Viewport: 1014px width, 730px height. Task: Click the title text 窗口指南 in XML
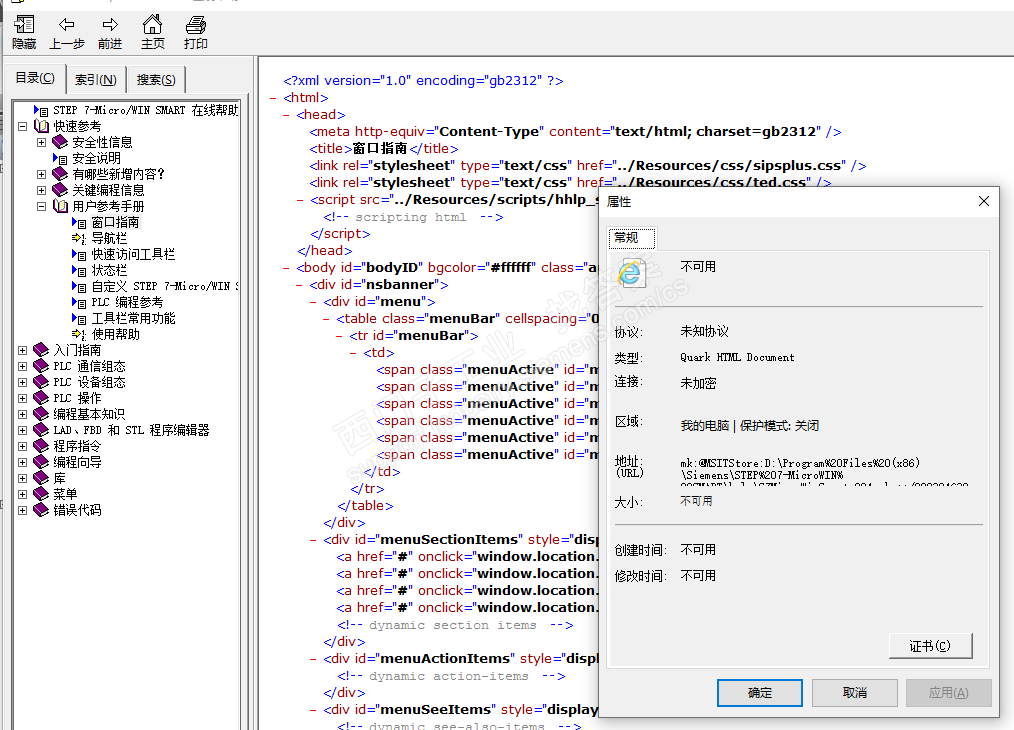(380, 149)
